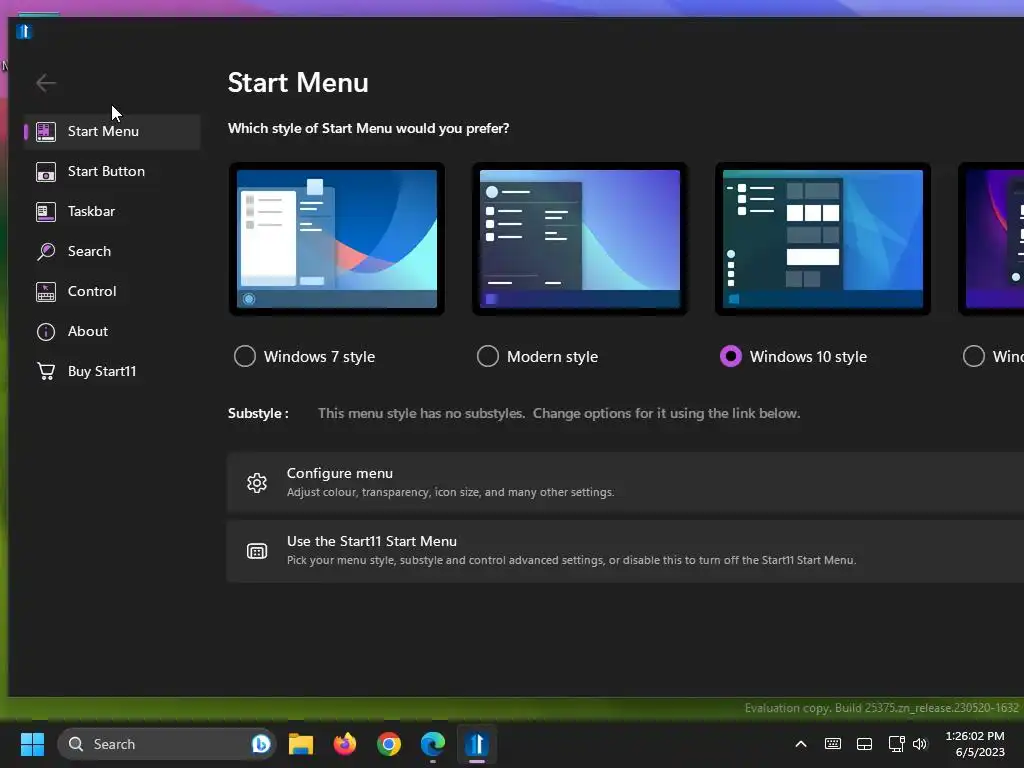Click the back arrow in Start11
Image resolution: width=1024 pixels, height=768 pixels.
tap(46, 83)
